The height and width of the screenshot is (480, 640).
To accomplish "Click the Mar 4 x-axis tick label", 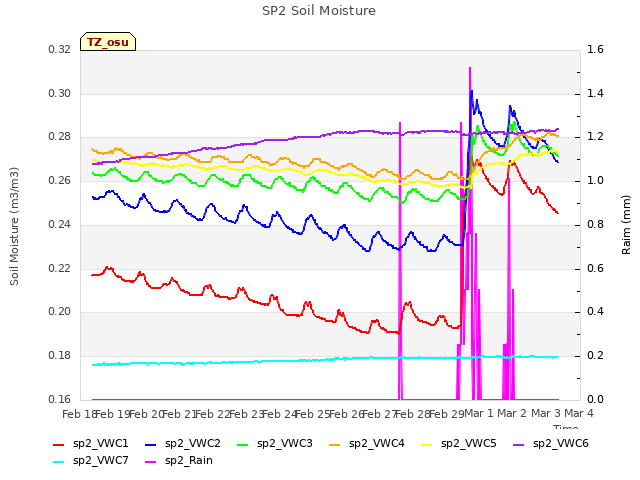I will [x=579, y=413].
